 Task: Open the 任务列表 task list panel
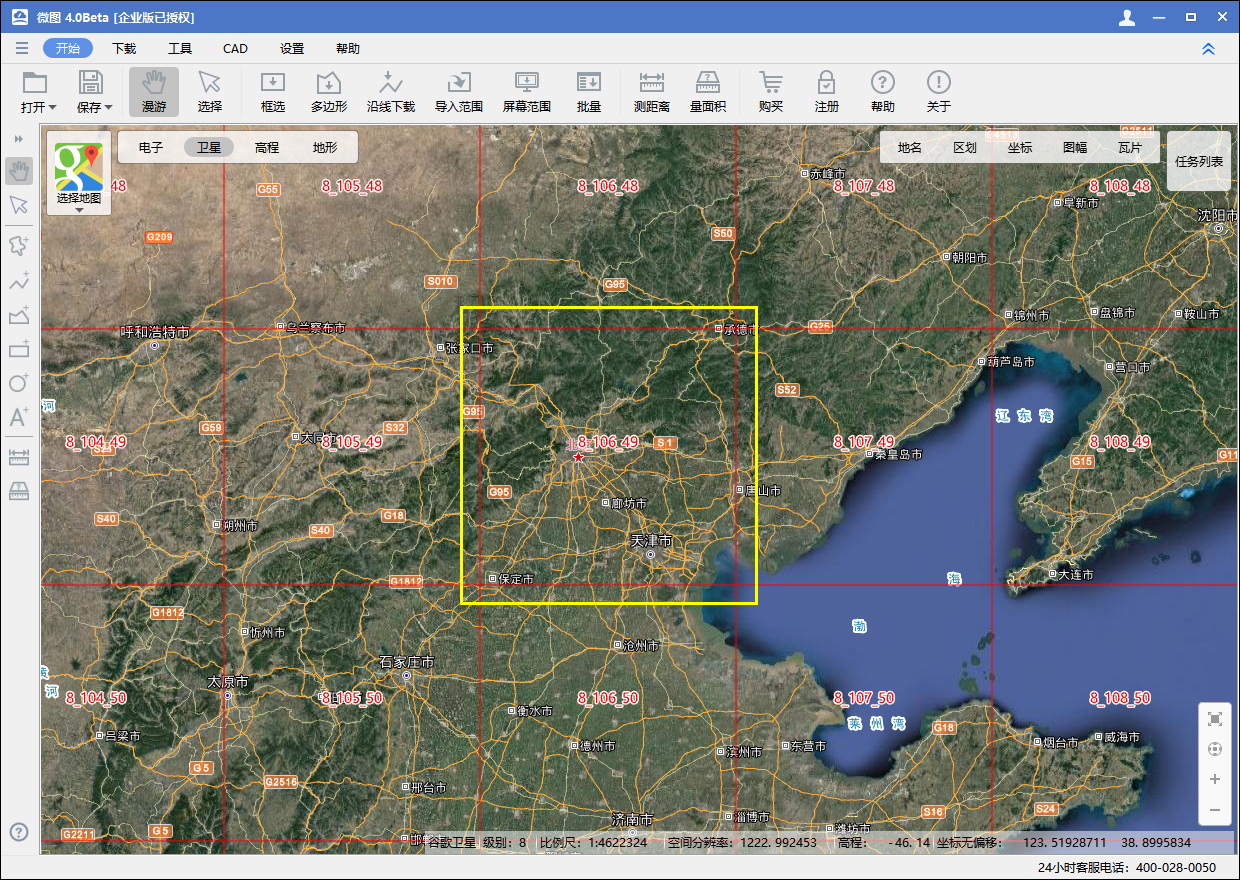click(1197, 160)
